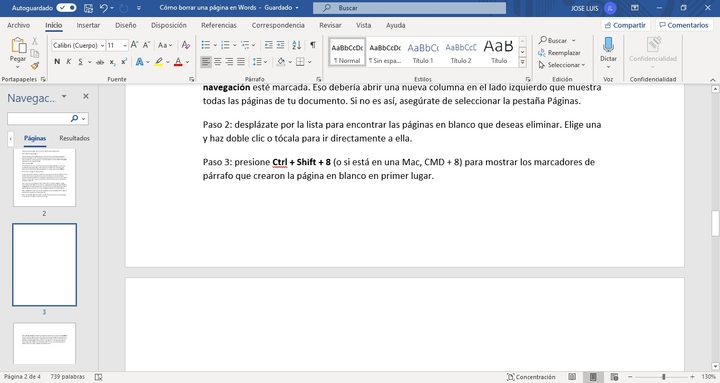Click the Cut scissors icon

coord(35,41)
